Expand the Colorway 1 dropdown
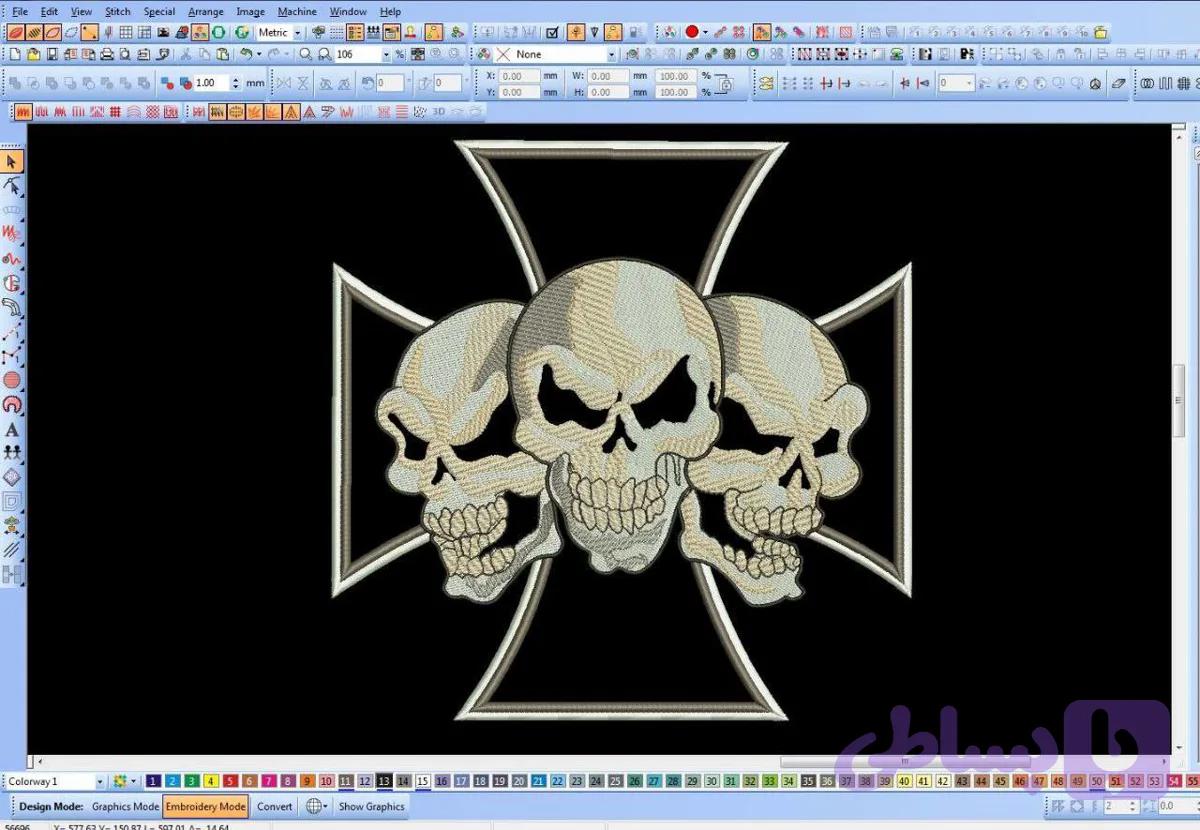Viewport: 1200px width, 830px height. click(100, 781)
